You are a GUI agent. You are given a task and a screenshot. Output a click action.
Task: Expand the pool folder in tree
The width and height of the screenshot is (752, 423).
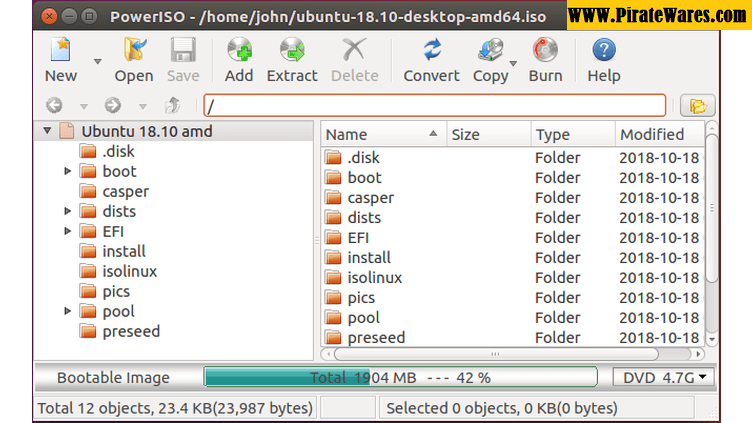coord(68,311)
